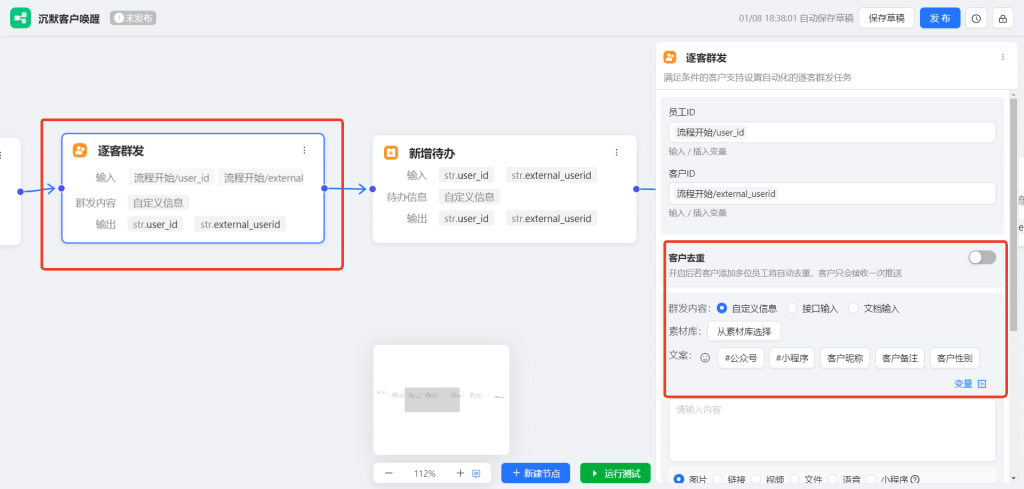Click 逐客群发 icon in panel header
This screenshot has height=489, width=1024.
tap(669, 57)
